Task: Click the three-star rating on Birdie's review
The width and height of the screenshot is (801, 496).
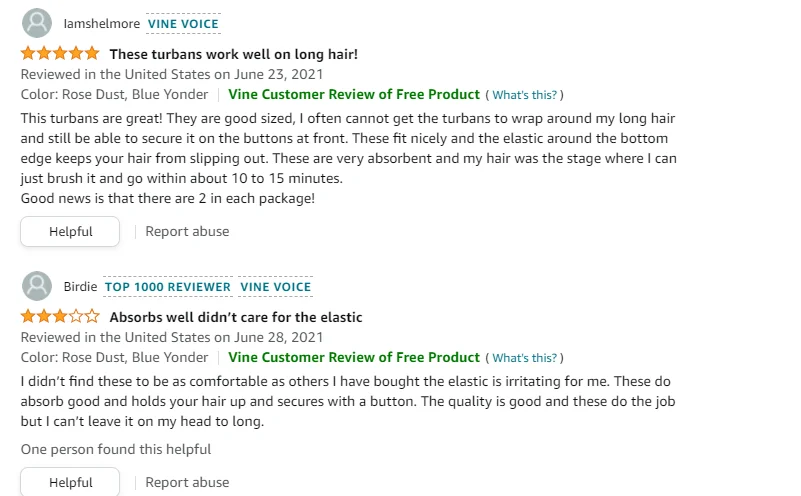Action: point(60,317)
